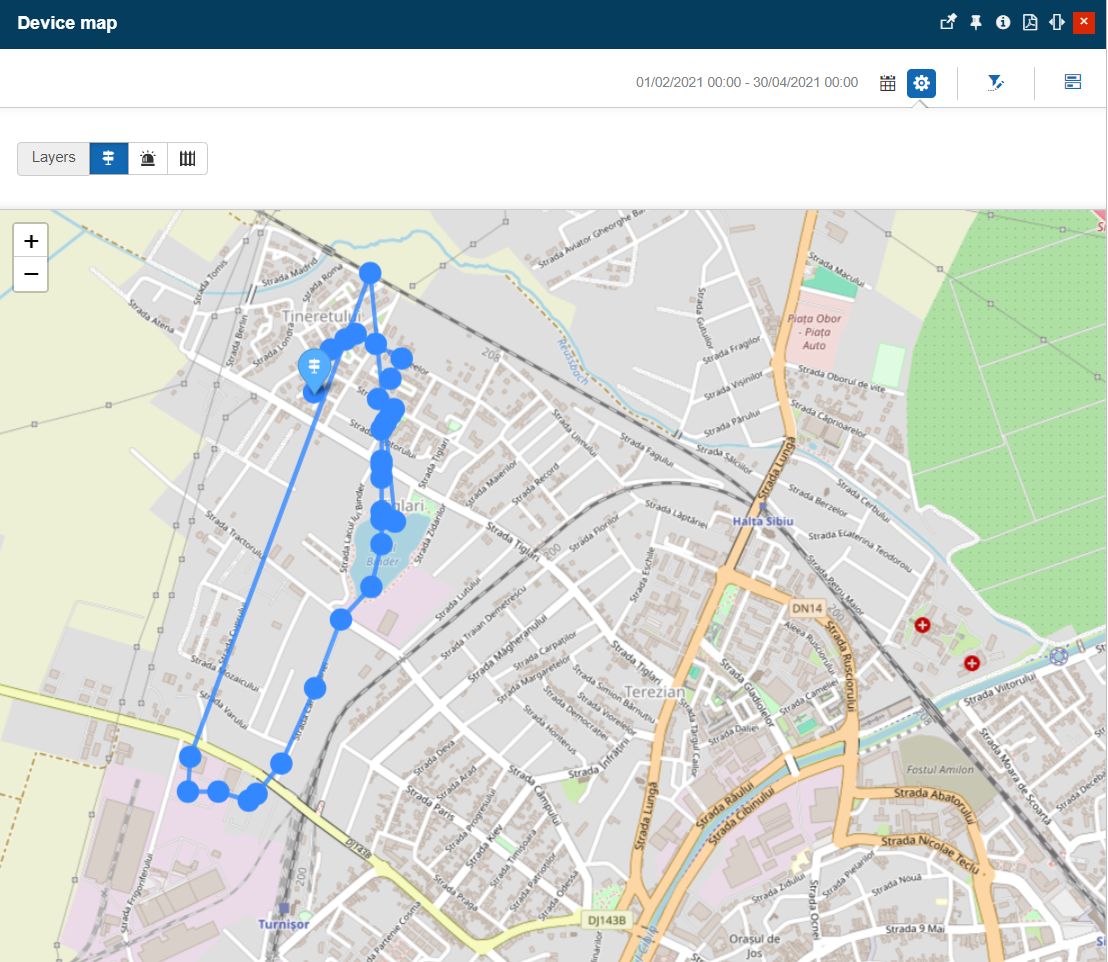1108x962 pixels.
Task: Zoom in using the plus button
Action: [31, 239]
